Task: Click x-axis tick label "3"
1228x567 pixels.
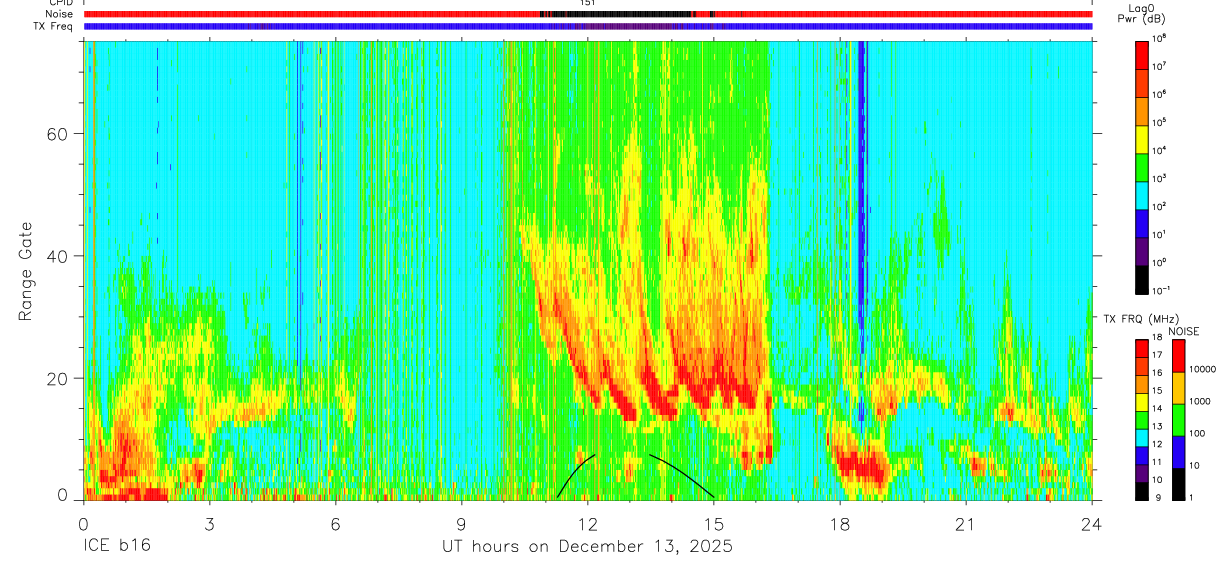Action: coord(209,523)
